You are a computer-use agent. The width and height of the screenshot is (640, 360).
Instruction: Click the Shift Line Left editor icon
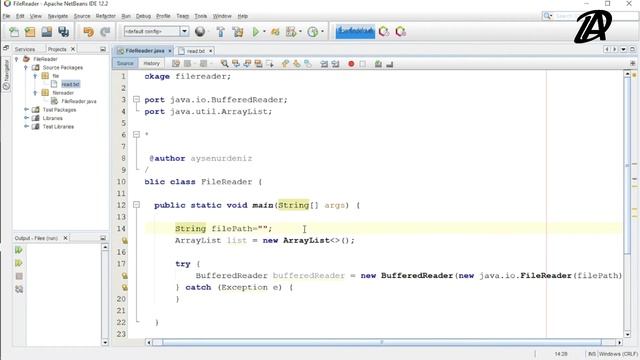pyautogui.click(x=324, y=64)
